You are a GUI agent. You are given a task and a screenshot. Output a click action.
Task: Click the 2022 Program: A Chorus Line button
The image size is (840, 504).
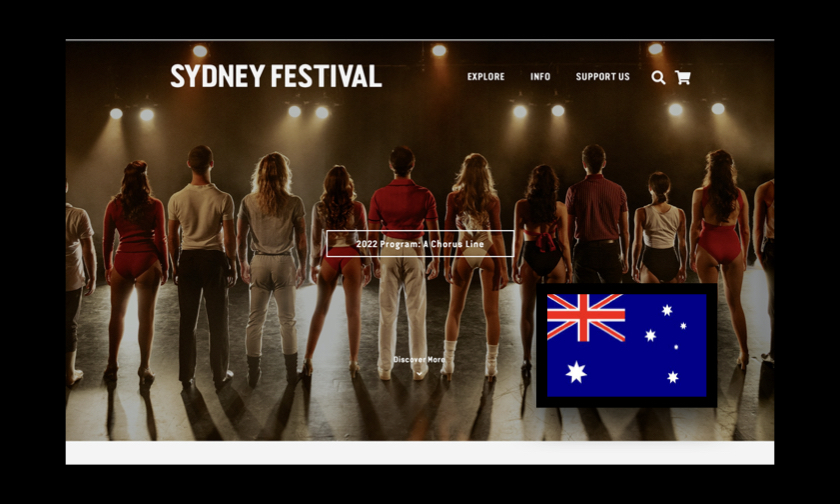click(x=420, y=244)
